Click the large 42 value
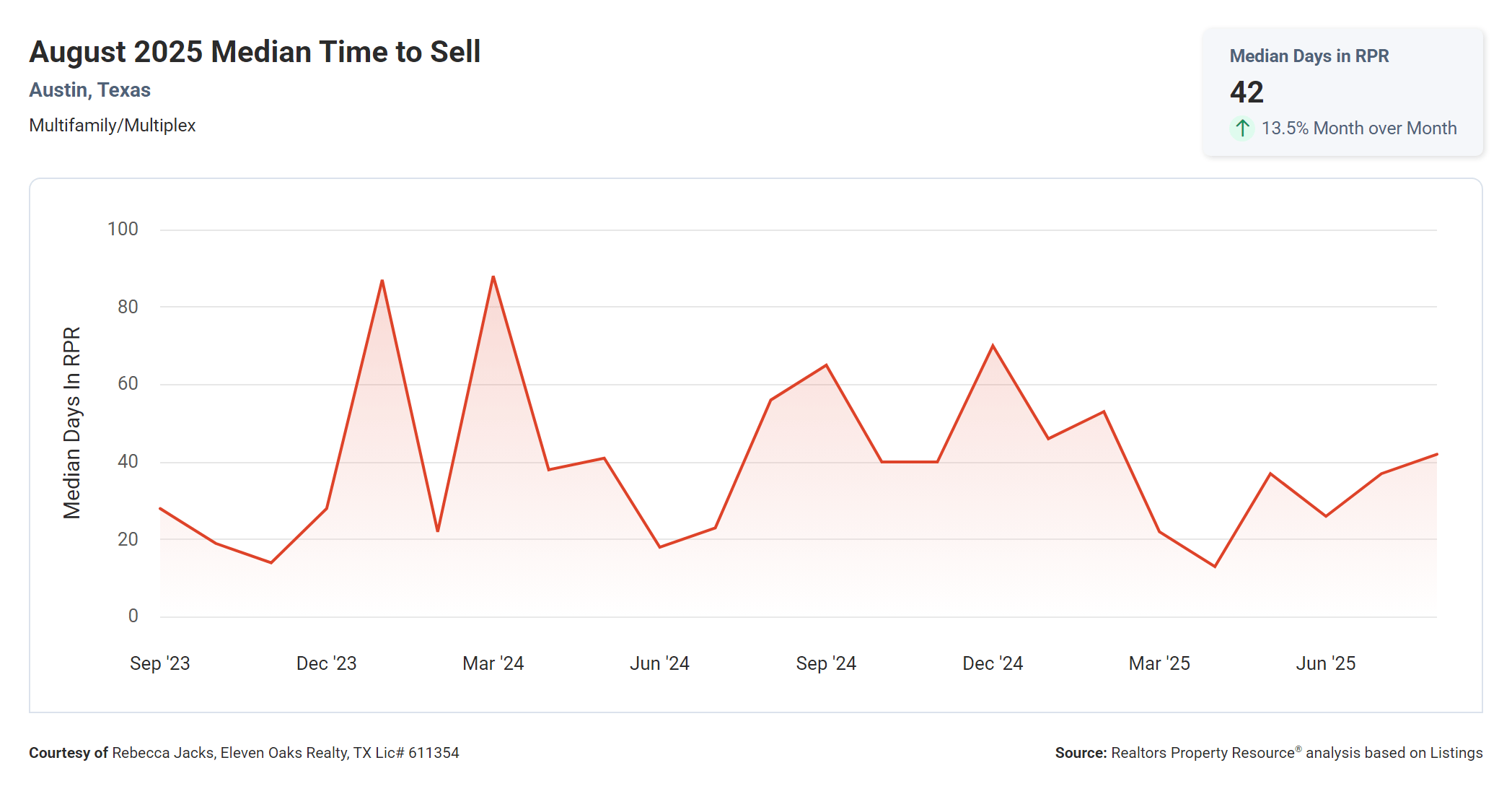This screenshot has width=1512, height=794. click(x=1247, y=92)
